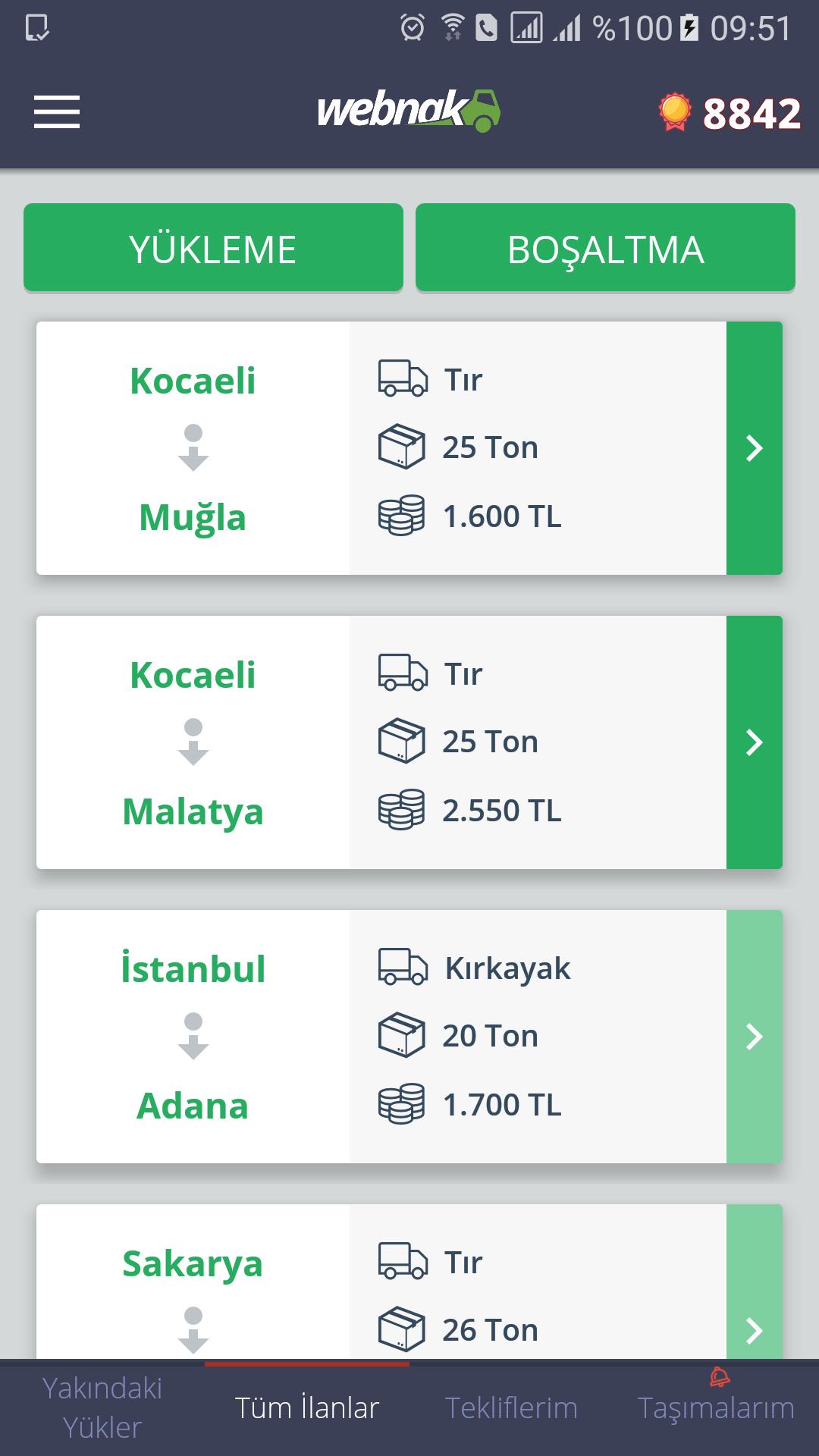Tap the bell icon above Taşımalarım
Viewport: 819px width, 1456px height.
pyautogui.click(x=720, y=1377)
